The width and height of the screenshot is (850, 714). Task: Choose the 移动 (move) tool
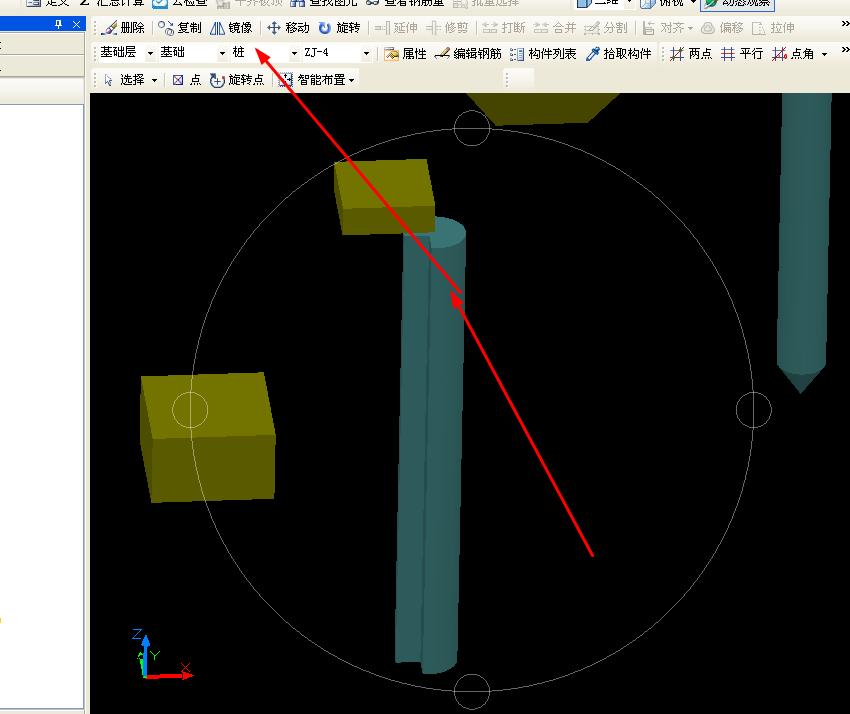tap(288, 28)
